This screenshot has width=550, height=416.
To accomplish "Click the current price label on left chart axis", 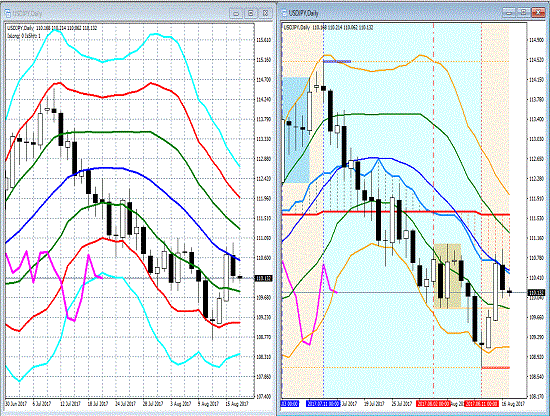I will point(263,278).
